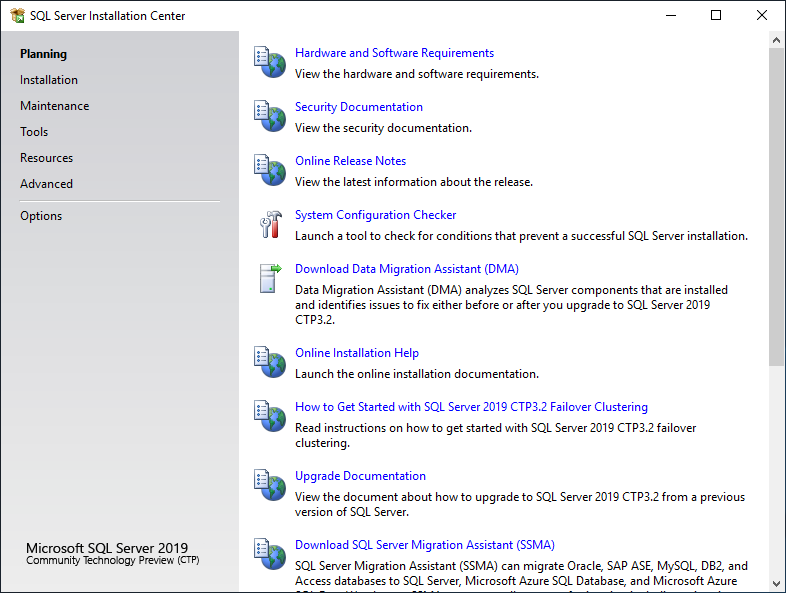Click 'View the latest information about the release.' text
786x593 pixels.
click(x=414, y=182)
